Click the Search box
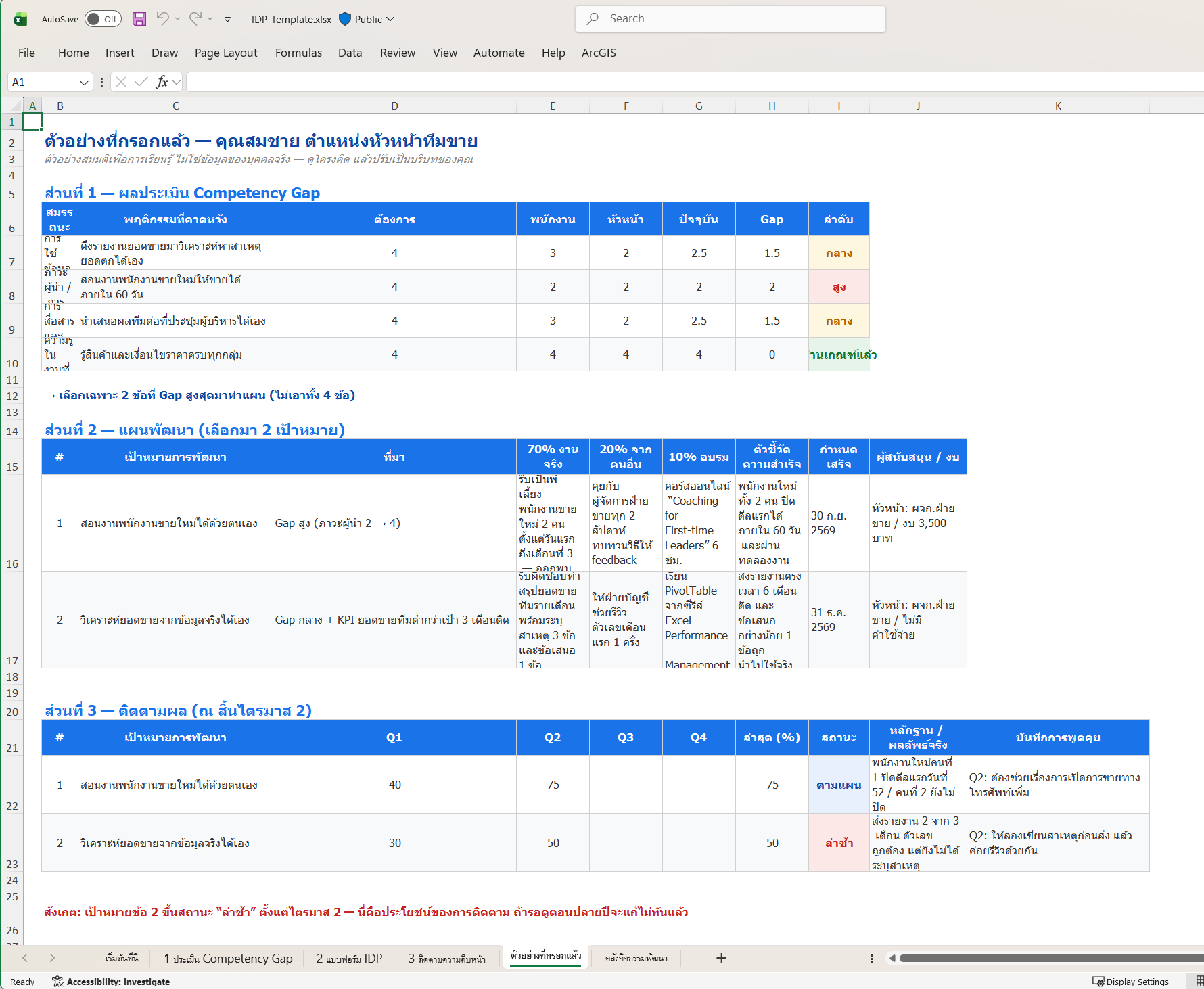Image resolution: width=1204 pixels, height=989 pixels. 730,19
